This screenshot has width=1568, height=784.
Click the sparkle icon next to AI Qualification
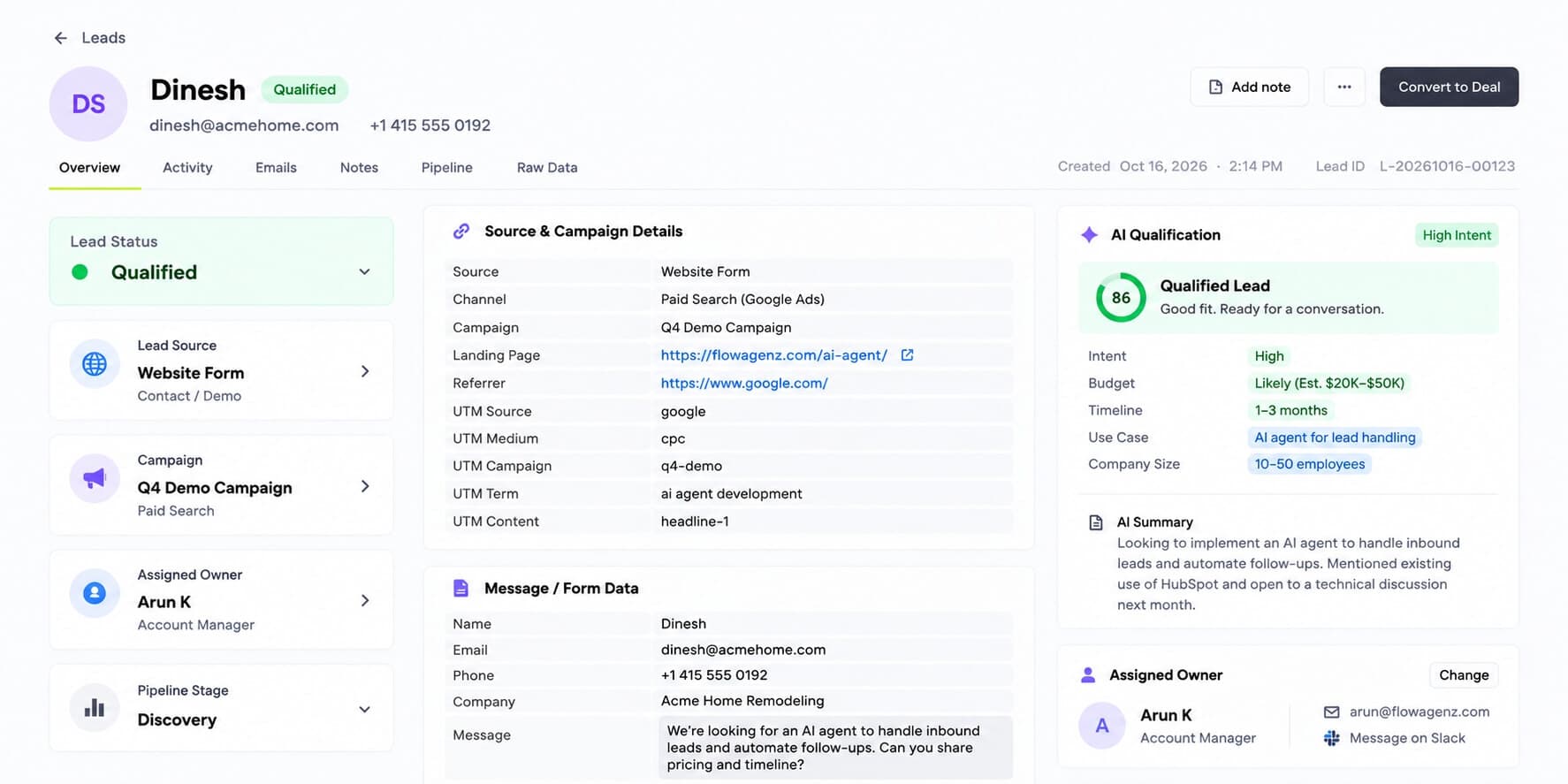pyautogui.click(x=1090, y=234)
